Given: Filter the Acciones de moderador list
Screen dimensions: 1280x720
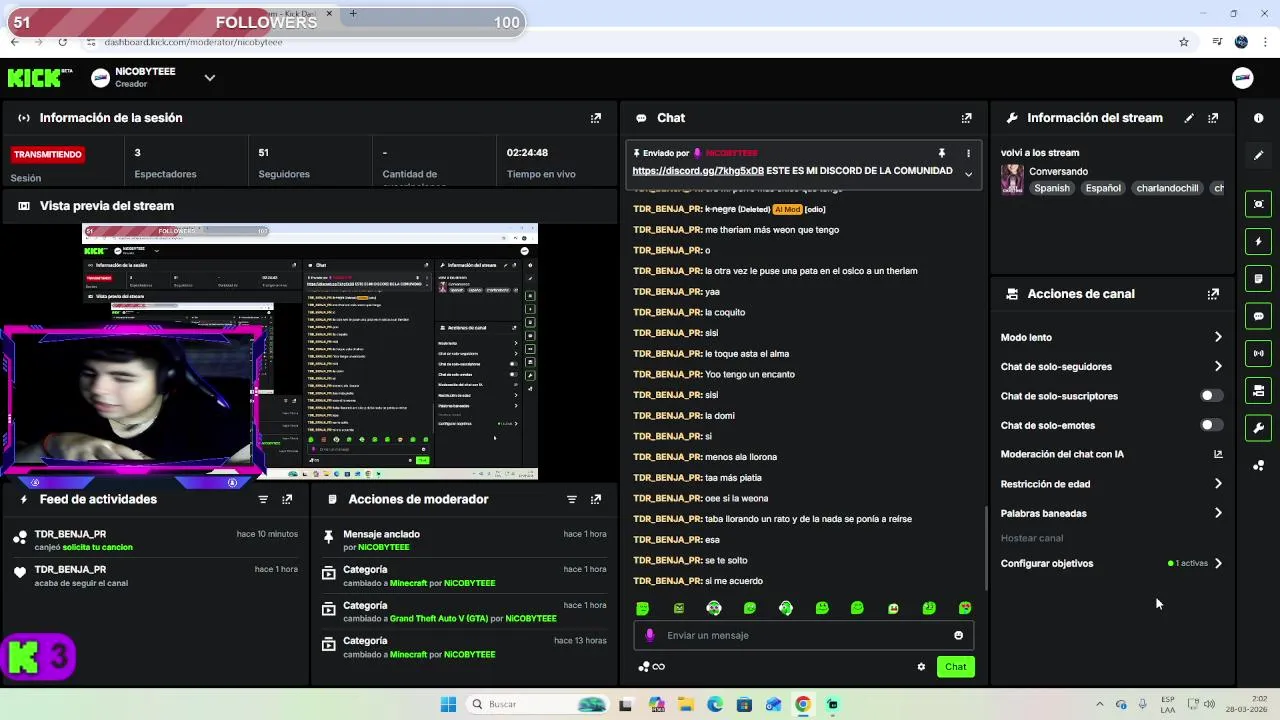Looking at the screenshot, I should point(572,499).
